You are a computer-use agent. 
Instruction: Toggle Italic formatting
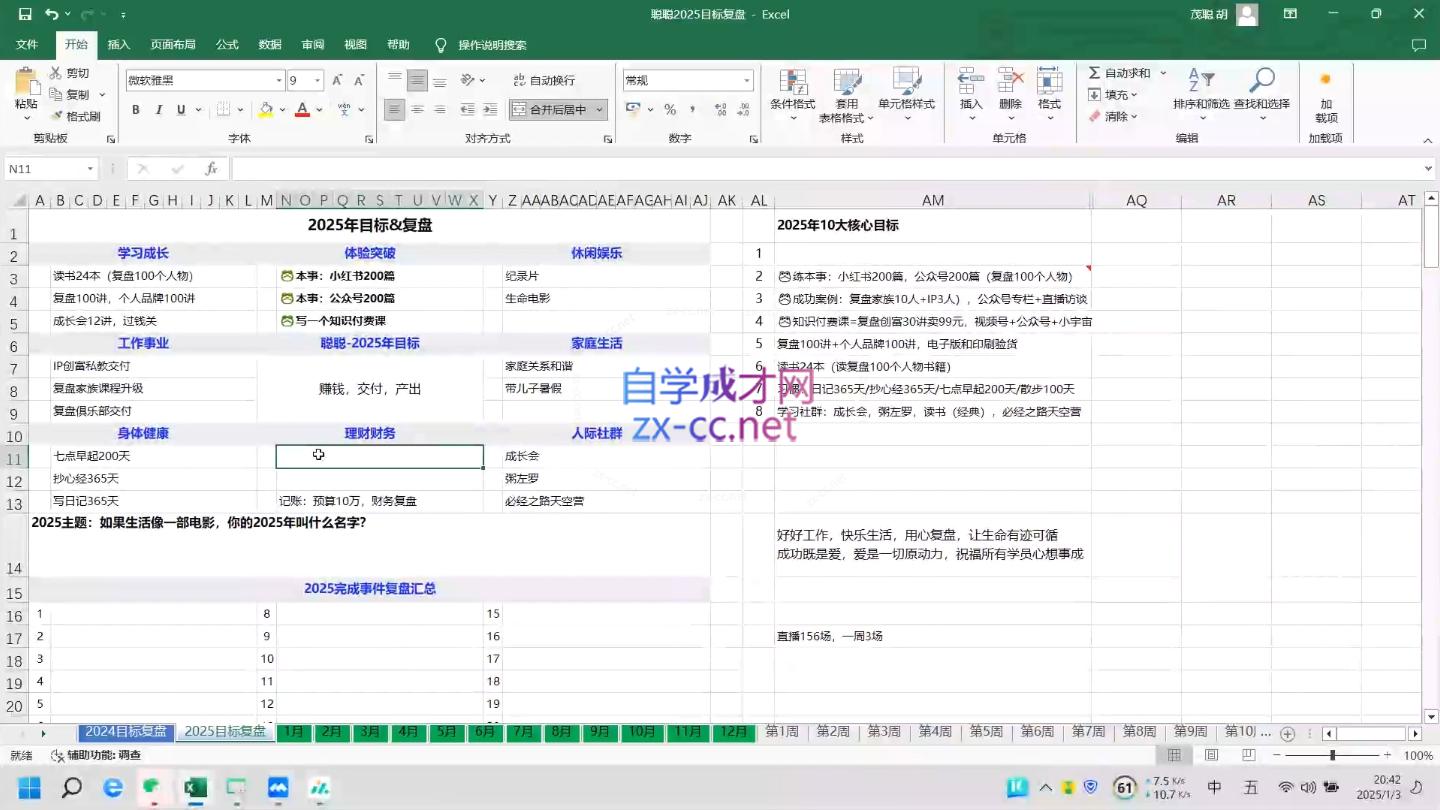tap(159, 110)
